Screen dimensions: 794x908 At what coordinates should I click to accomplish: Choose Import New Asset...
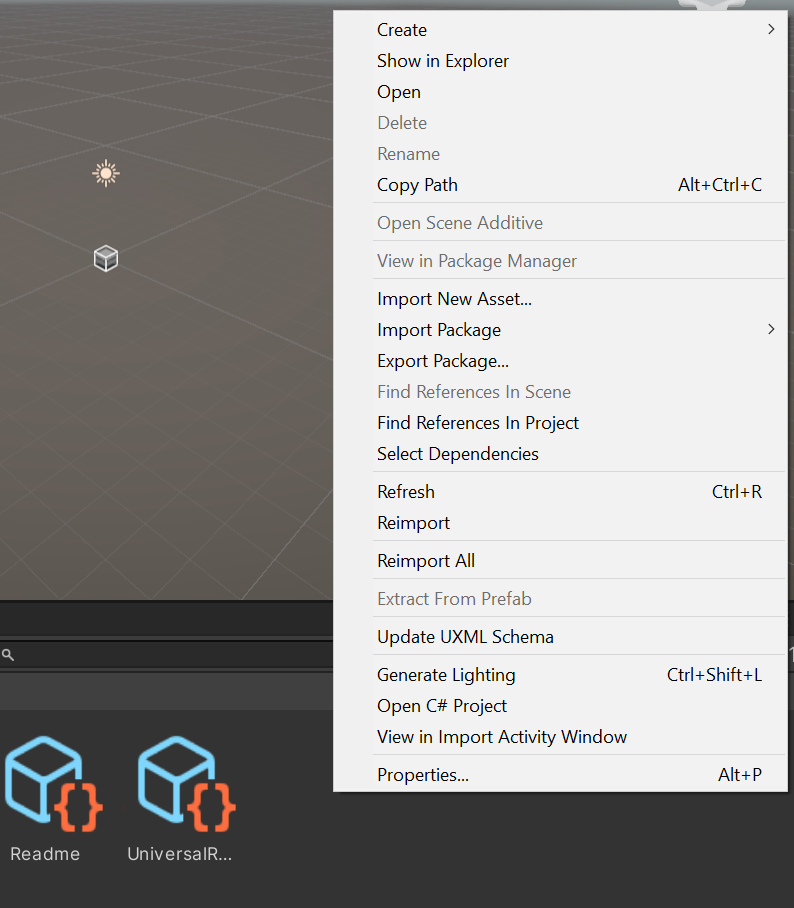560,299
